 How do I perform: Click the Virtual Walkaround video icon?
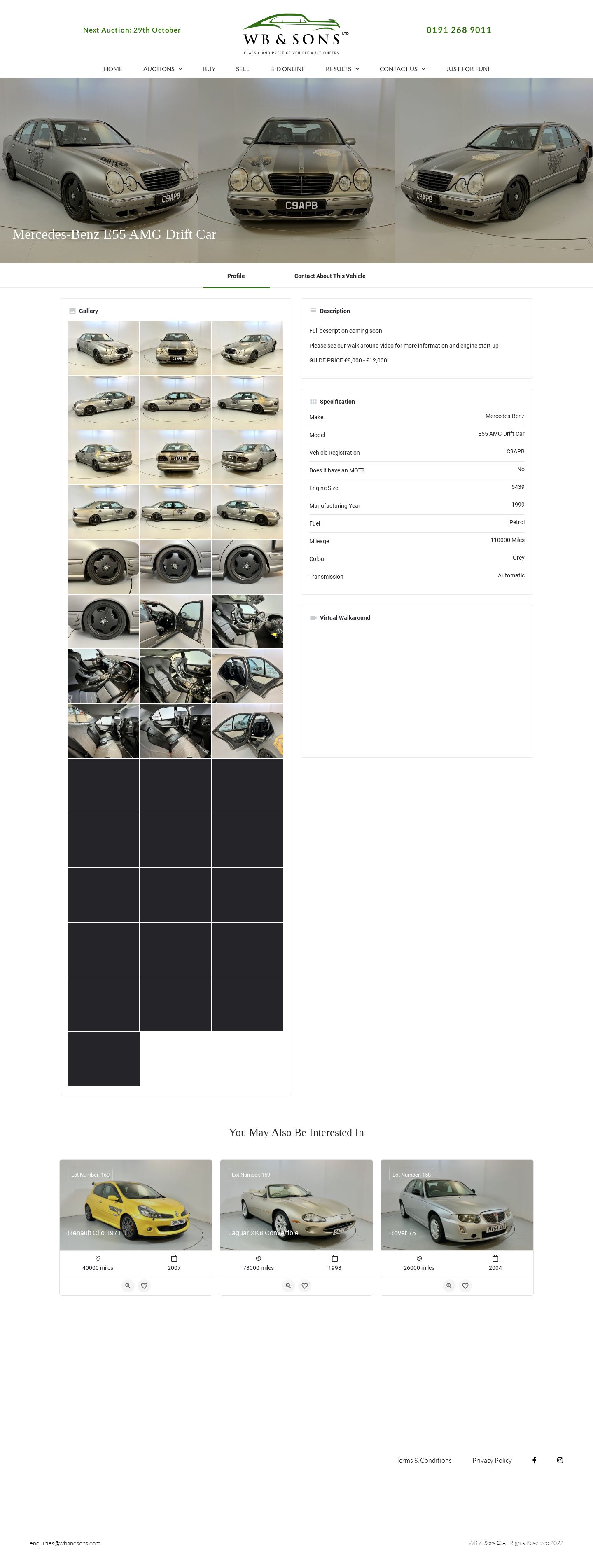pos(313,618)
